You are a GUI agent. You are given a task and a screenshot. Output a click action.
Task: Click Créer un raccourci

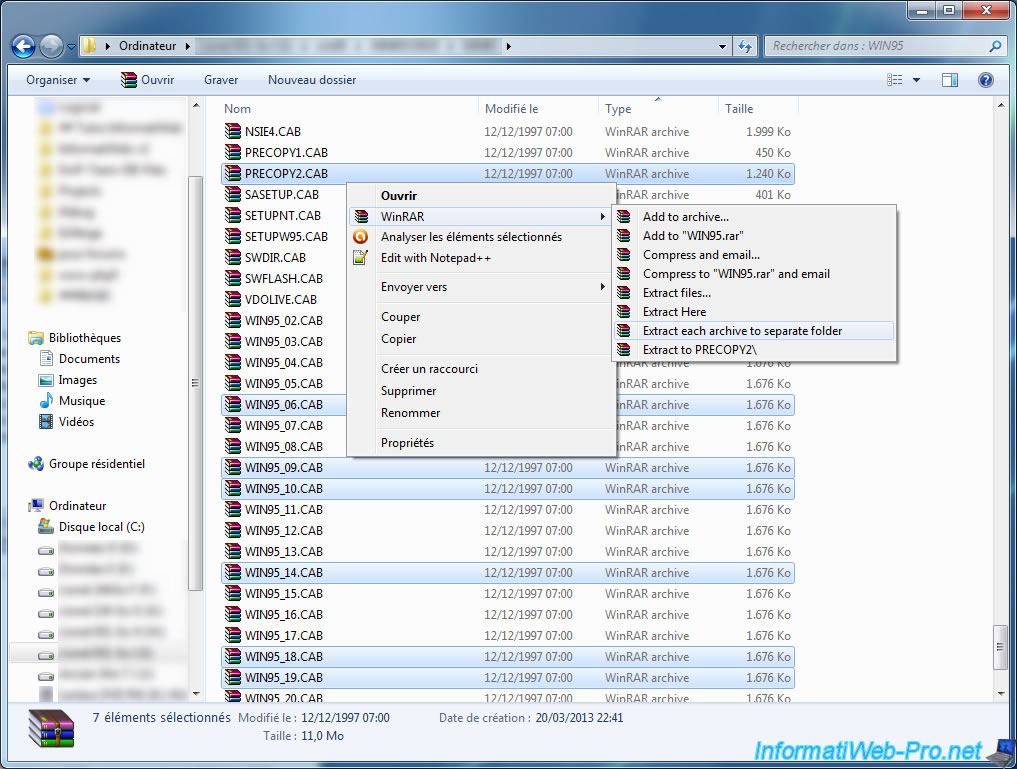(x=429, y=369)
